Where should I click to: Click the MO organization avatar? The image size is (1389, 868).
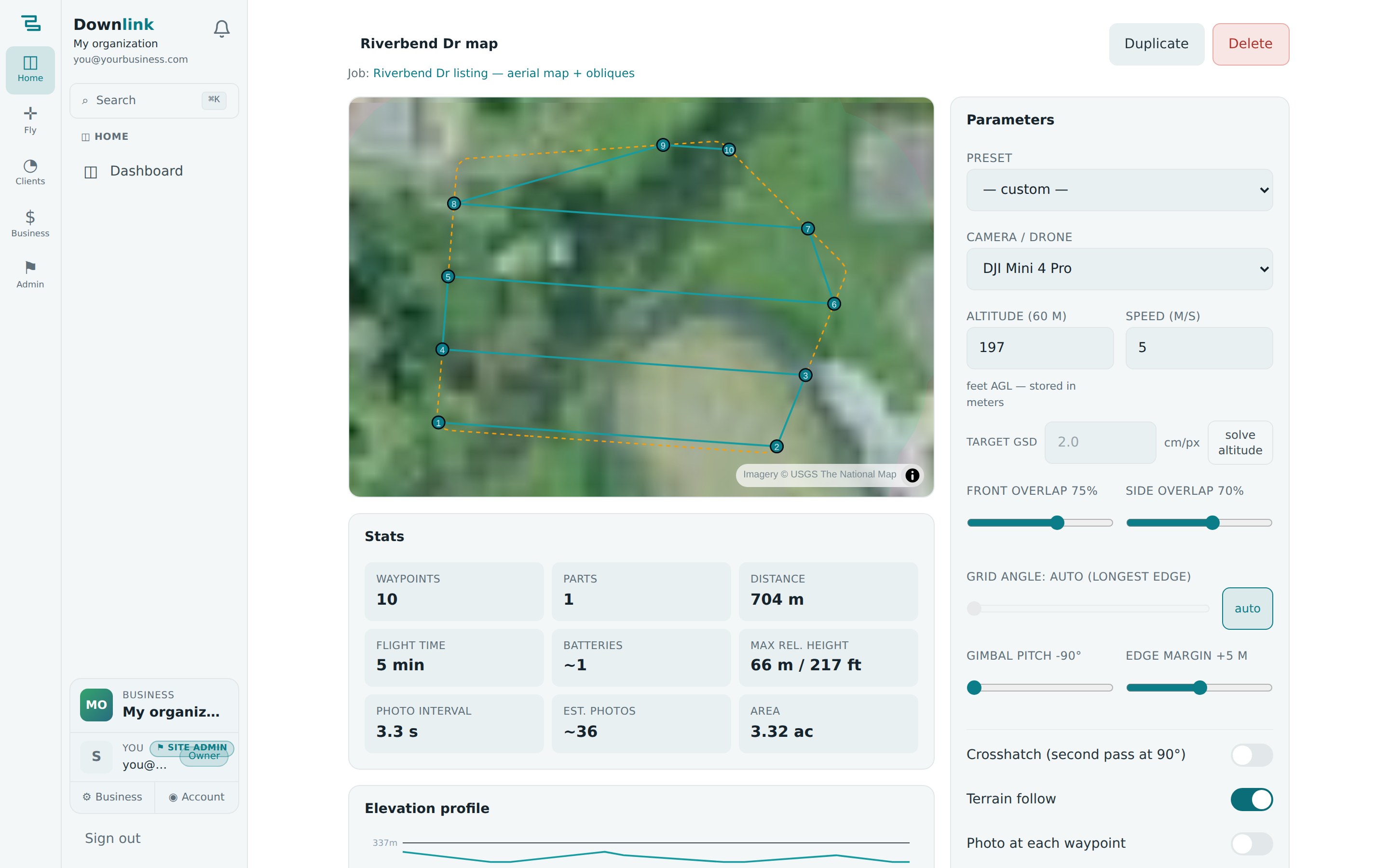96,705
